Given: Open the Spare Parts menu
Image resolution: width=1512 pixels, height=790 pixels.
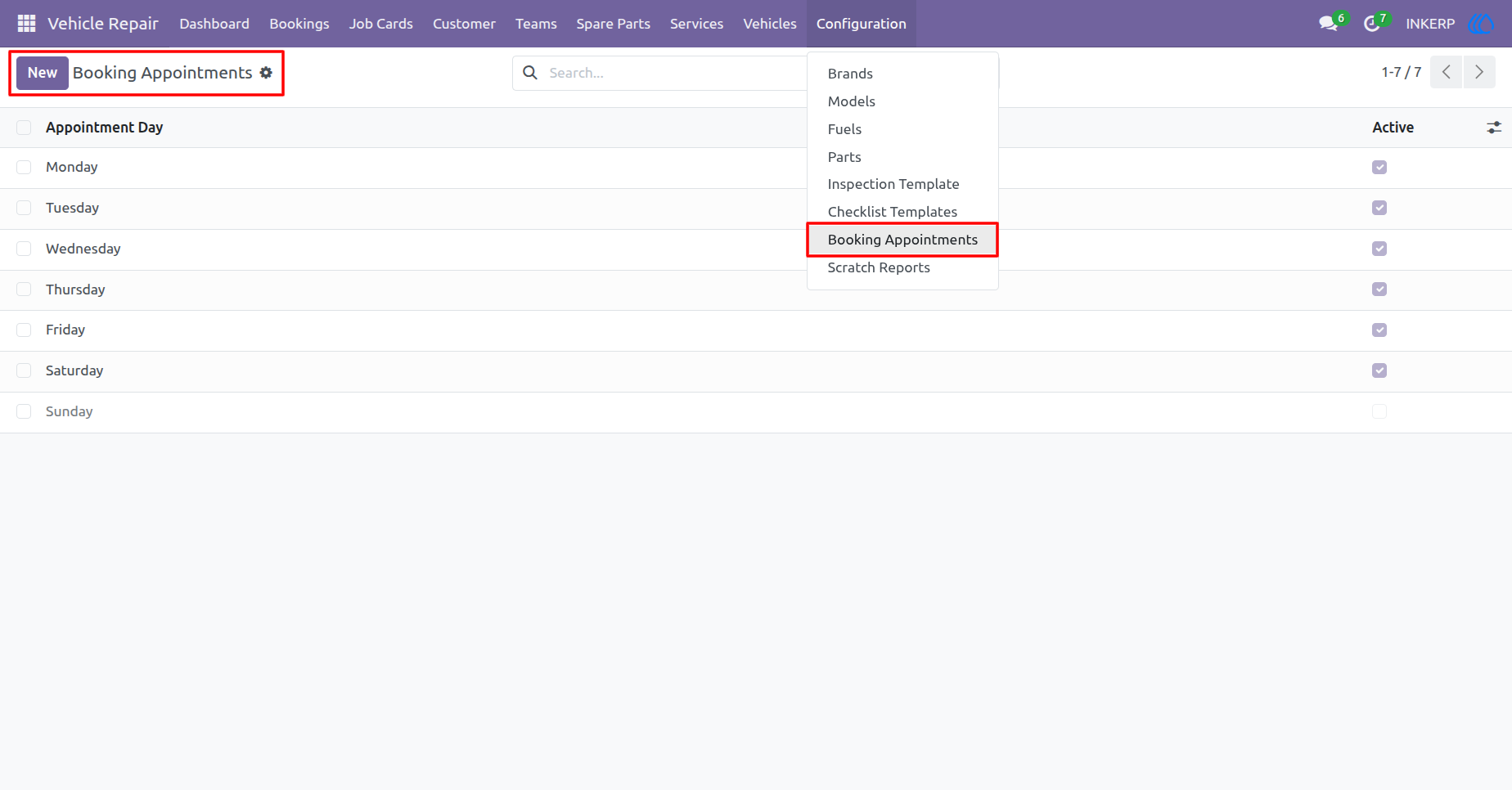Looking at the screenshot, I should (613, 24).
